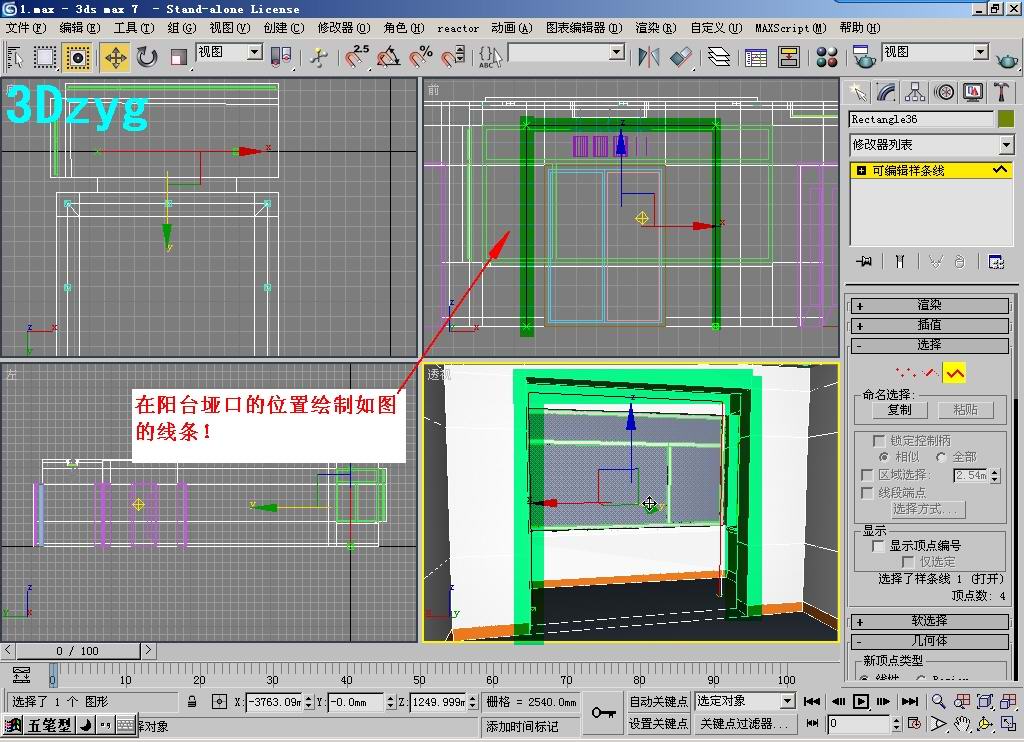Click the Mirror tool icon

(x=650, y=57)
